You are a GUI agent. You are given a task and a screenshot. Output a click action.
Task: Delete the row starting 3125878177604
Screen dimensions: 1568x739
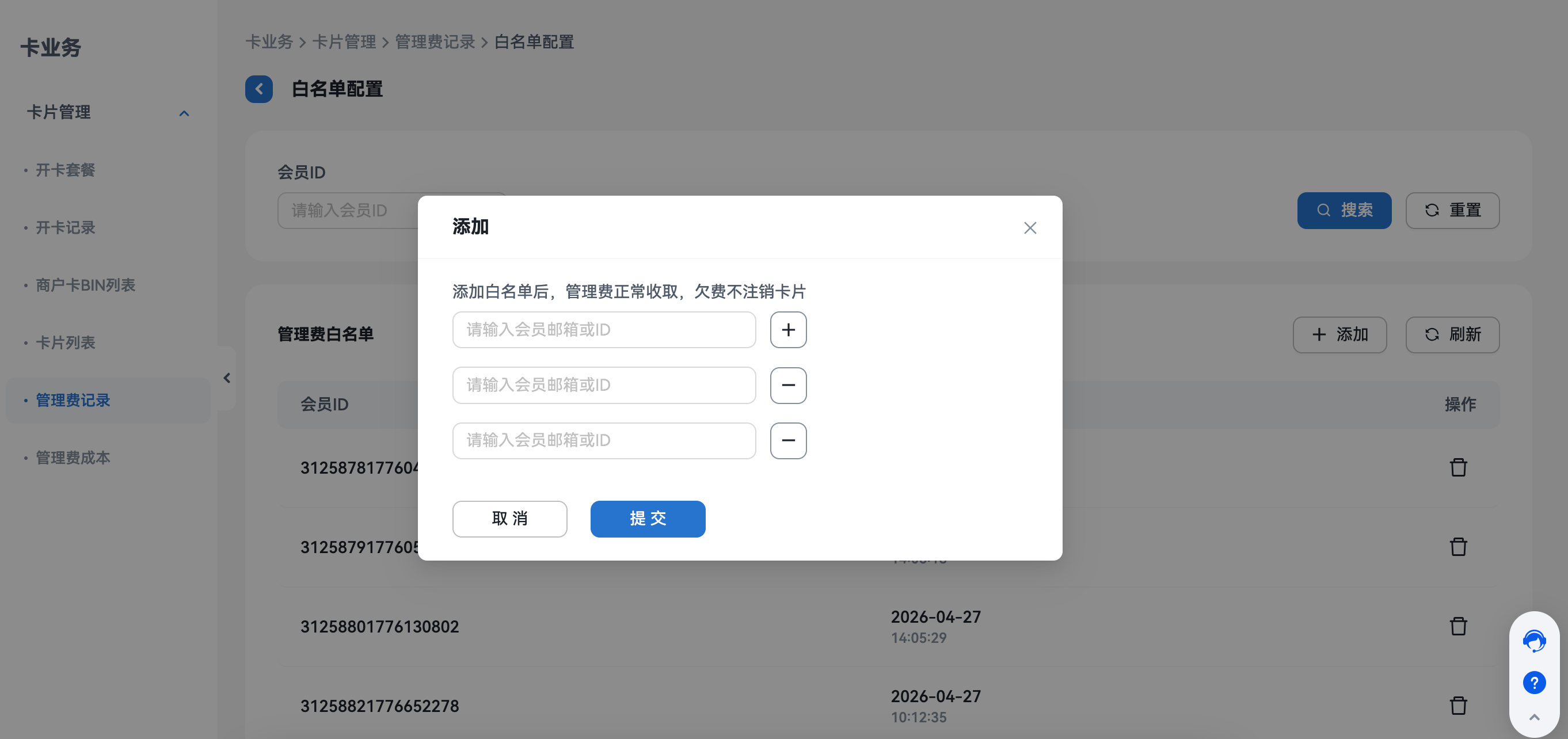[x=1459, y=467]
